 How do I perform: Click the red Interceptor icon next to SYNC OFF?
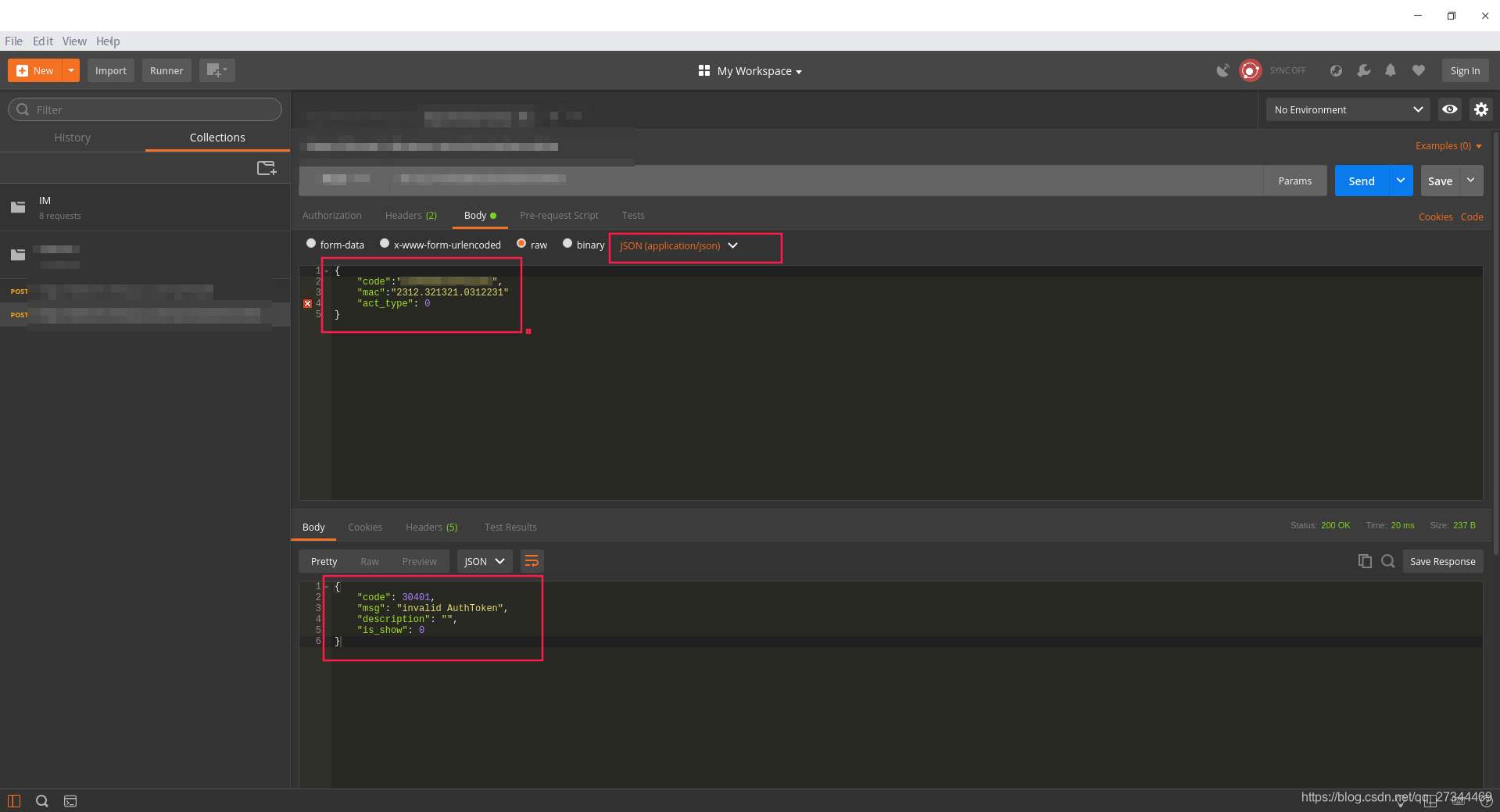tap(1250, 70)
